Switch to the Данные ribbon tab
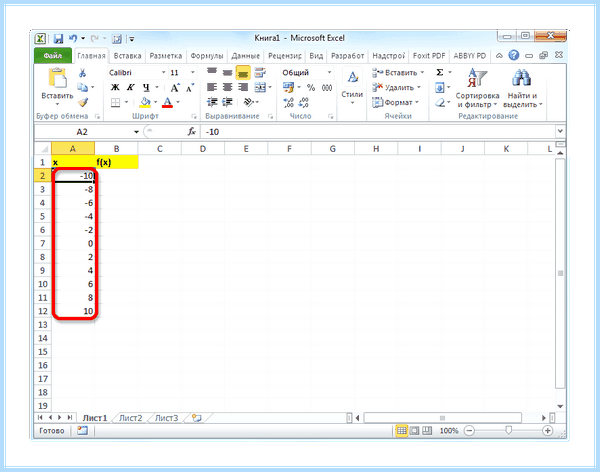The height and width of the screenshot is (472, 600). pos(246,56)
